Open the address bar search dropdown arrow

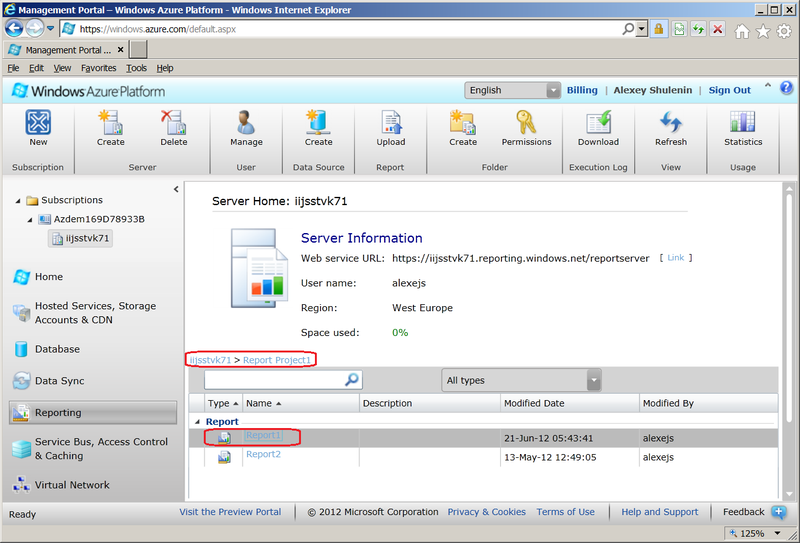[642, 29]
